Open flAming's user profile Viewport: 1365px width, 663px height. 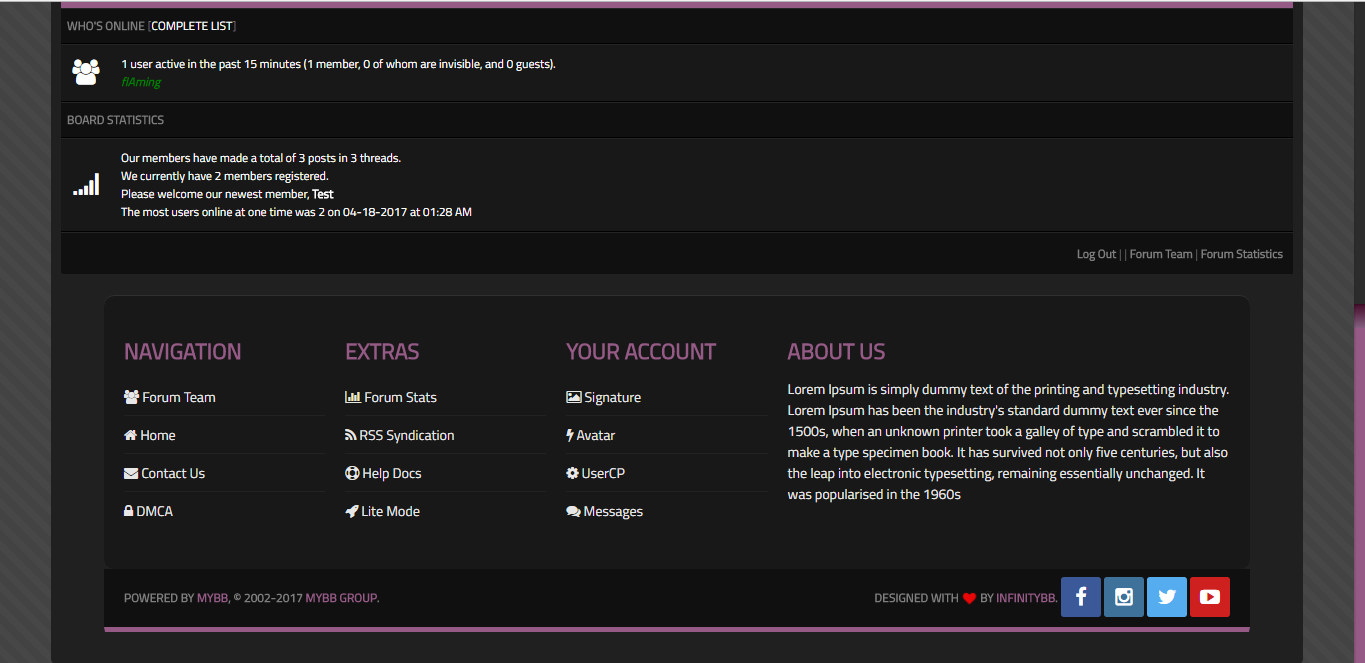[141, 82]
